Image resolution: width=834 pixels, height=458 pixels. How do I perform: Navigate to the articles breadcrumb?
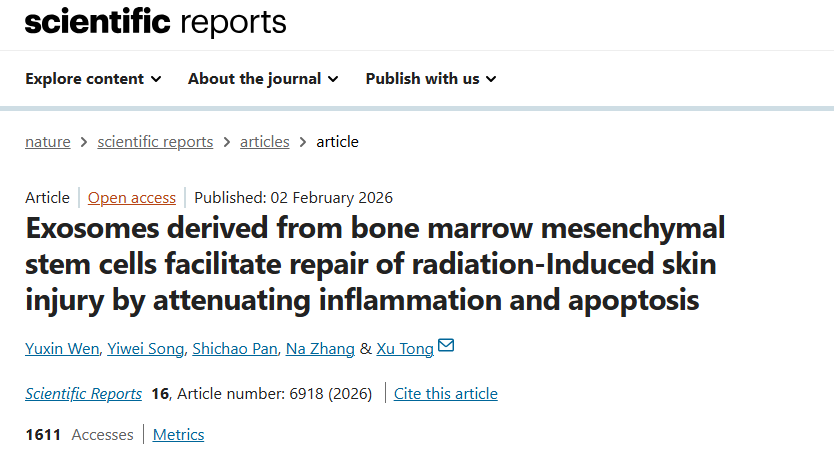265,142
